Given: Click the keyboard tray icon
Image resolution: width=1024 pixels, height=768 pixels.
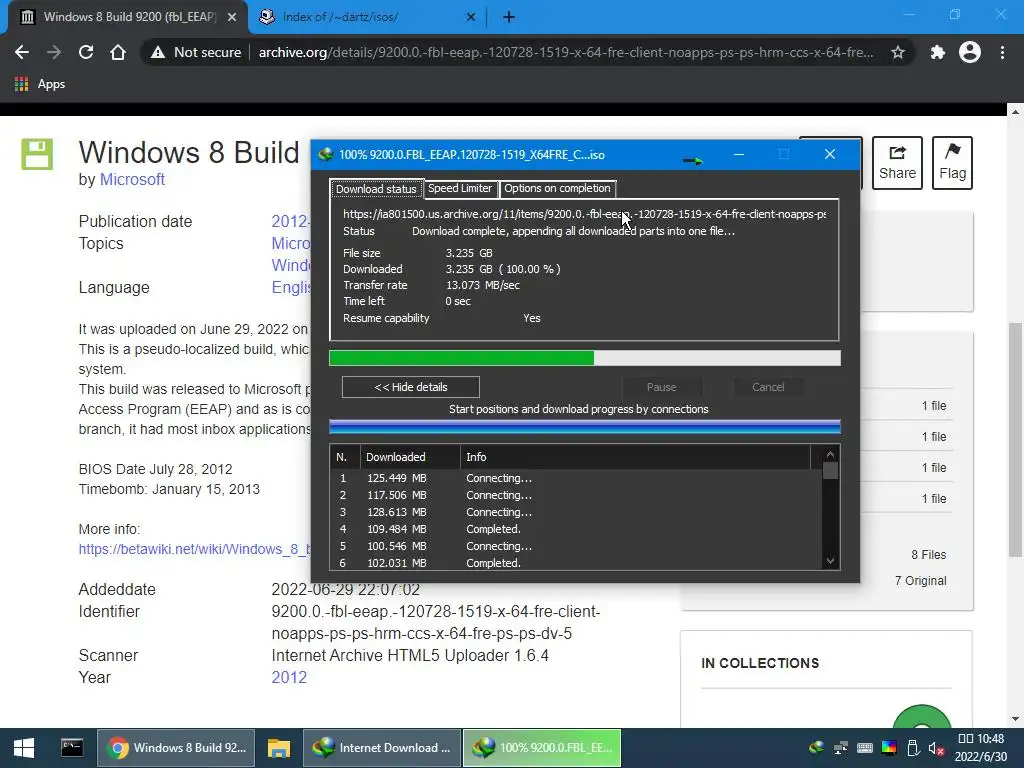Looking at the screenshot, I should tap(865, 748).
